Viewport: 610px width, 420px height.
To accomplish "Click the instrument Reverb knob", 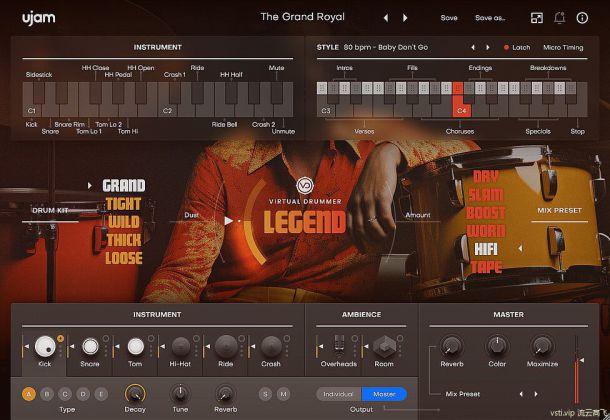I will tap(225, 394).
